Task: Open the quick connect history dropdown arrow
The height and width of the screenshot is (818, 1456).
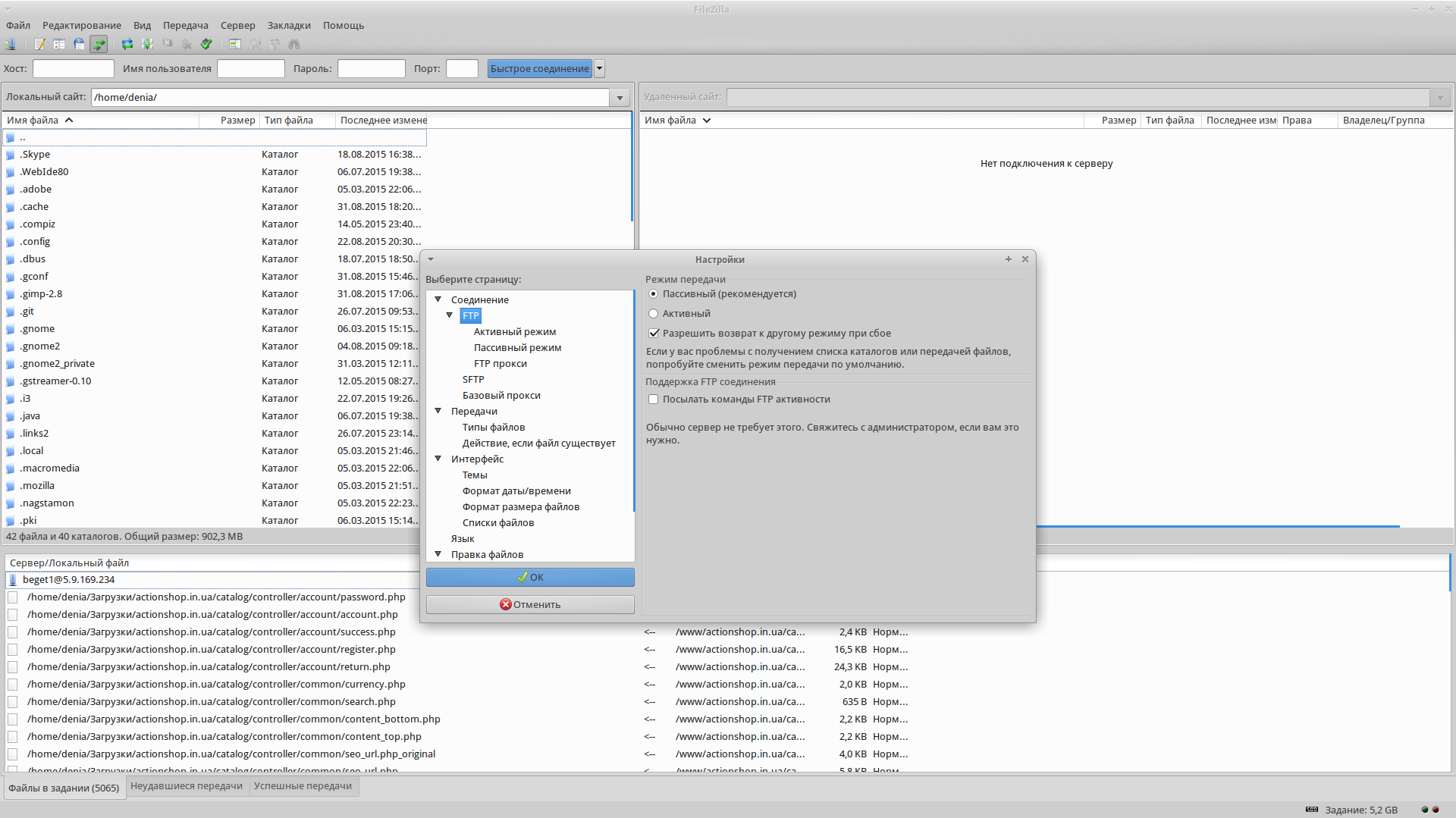Action: pos(599,68)
